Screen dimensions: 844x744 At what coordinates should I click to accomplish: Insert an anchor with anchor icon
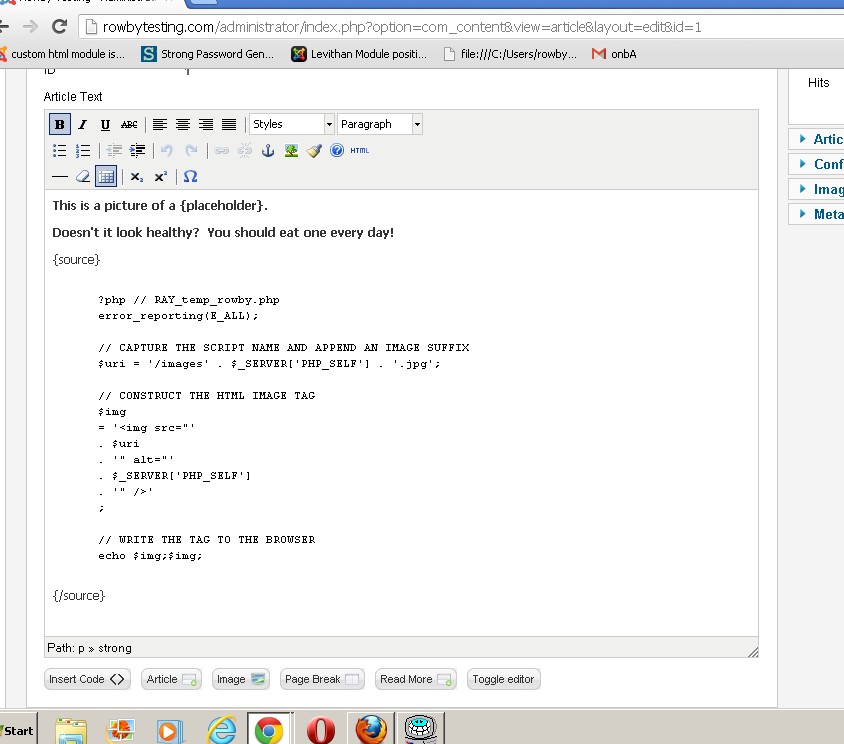coord(268,151)
